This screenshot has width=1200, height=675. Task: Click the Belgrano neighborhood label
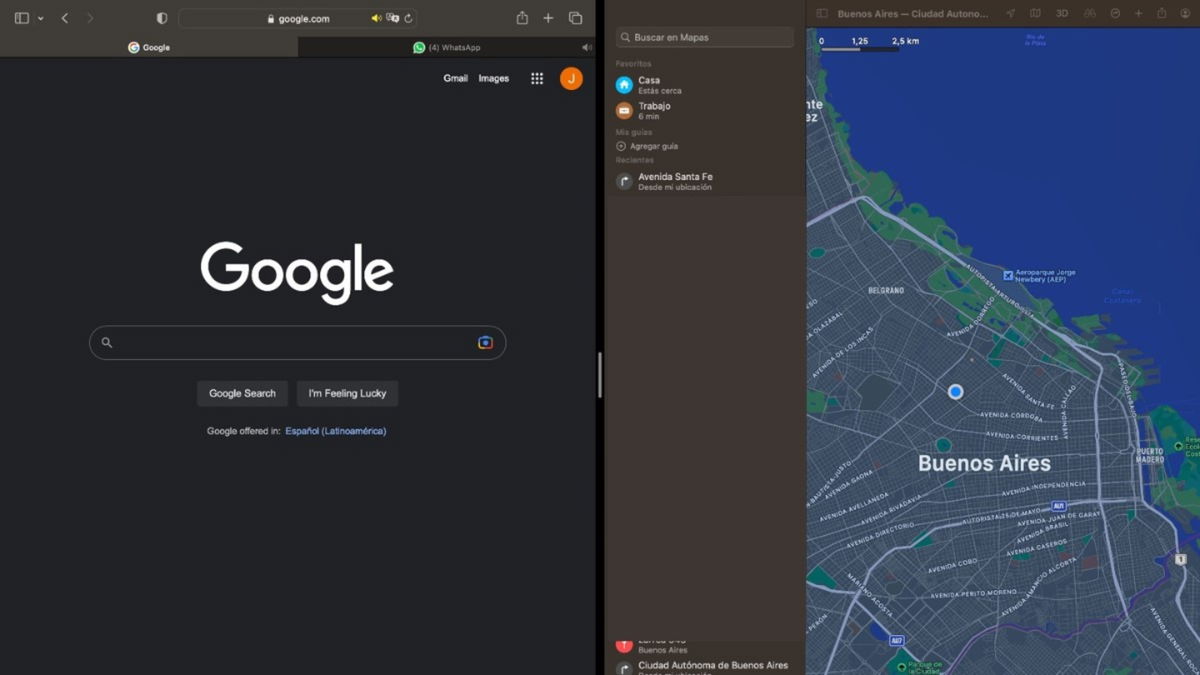point(886,290)
